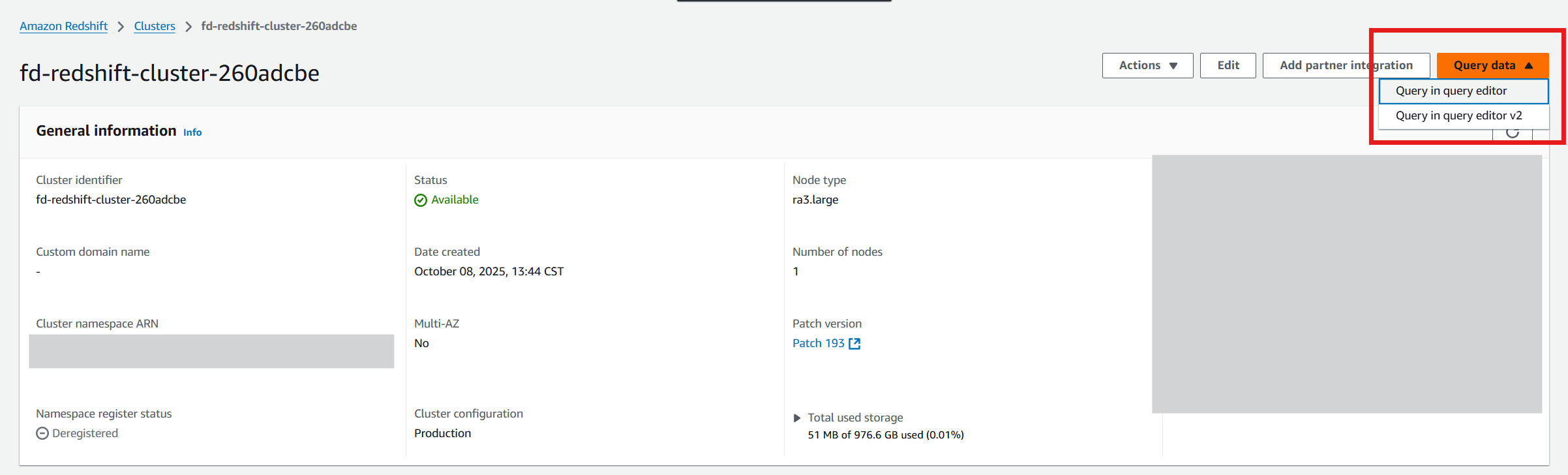Click the cluster name page heading

(170, 73)
